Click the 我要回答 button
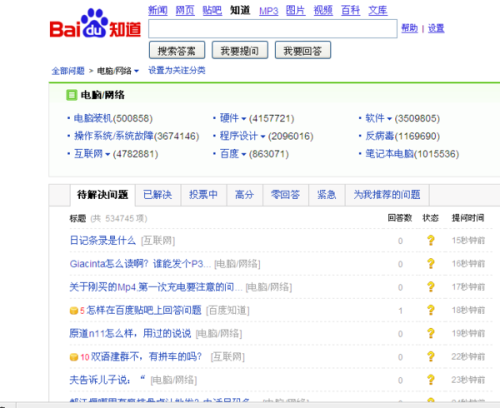 [303, 50]
